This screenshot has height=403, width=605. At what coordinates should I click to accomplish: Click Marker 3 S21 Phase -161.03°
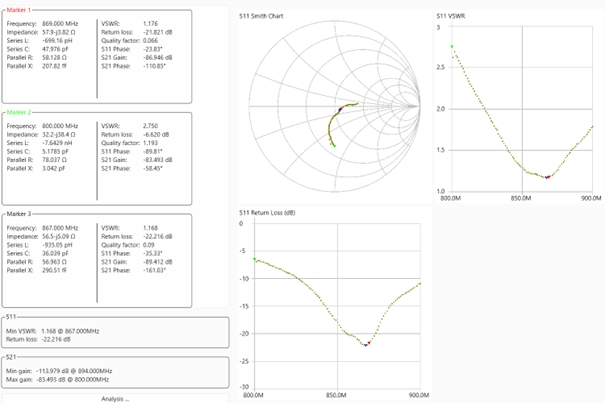[154, 271]
